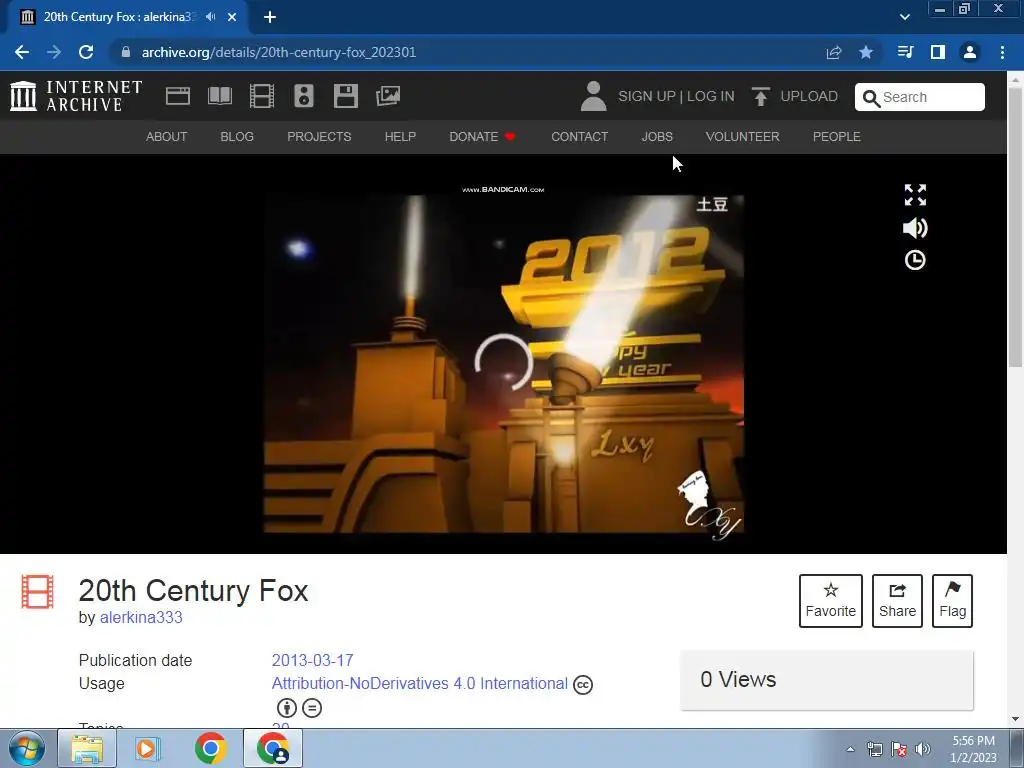
Task: Open system volume tray icon
Action: tap(923, 749)
